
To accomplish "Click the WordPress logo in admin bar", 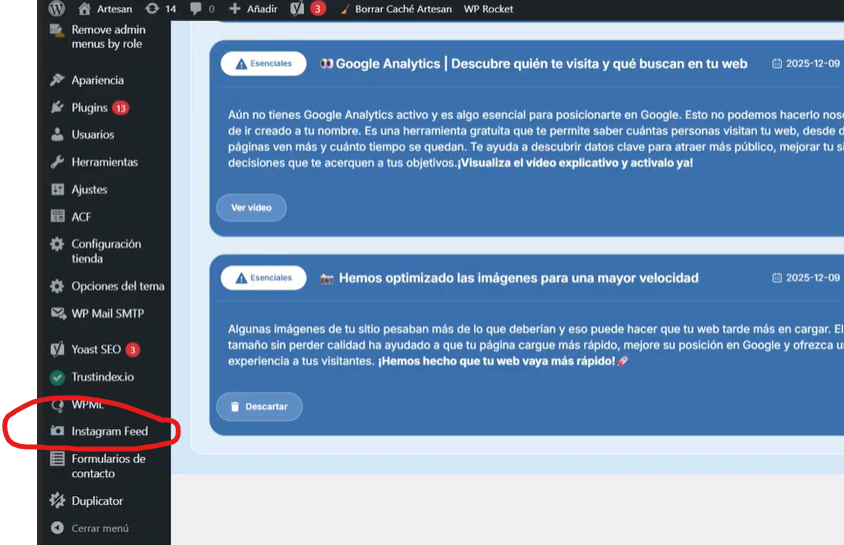I will (x=56, y=9).
